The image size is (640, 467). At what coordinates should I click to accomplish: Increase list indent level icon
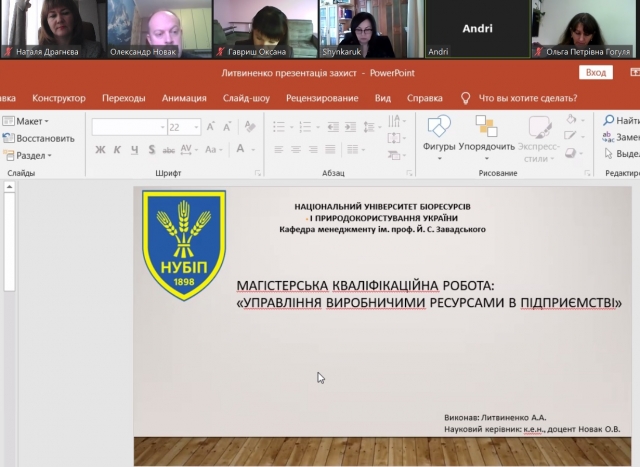click(351, 127)
